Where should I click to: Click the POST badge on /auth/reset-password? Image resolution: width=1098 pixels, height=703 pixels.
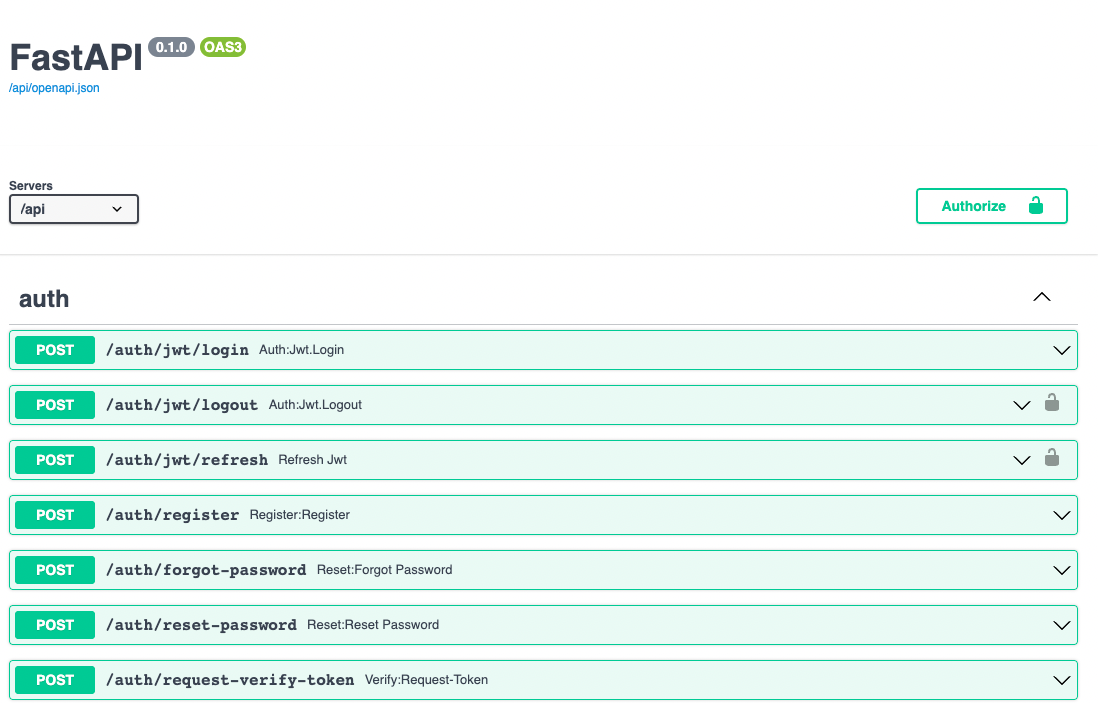pos(54,625)
